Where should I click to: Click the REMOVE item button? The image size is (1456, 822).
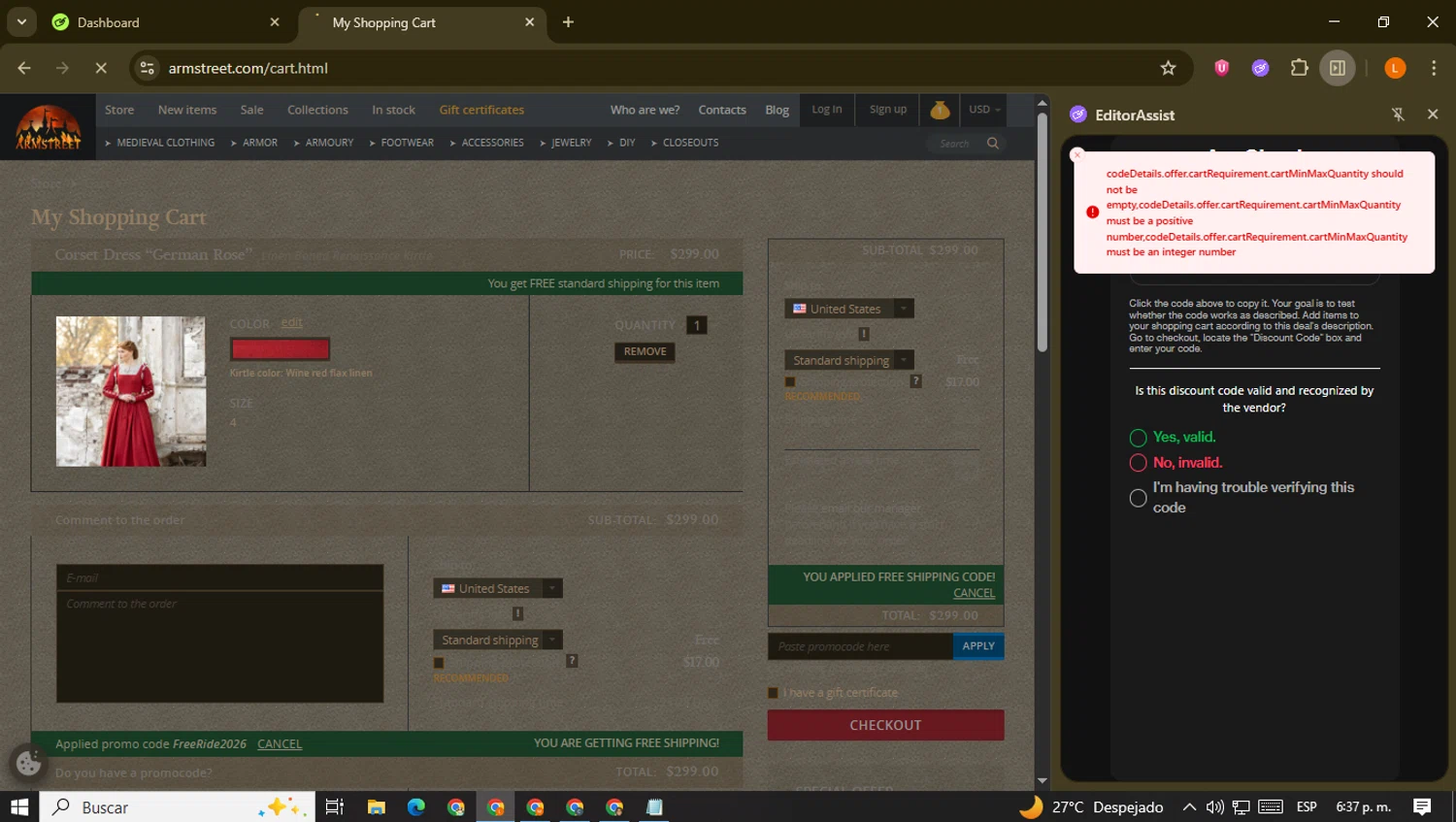pyautogui.click(x=645, y=351)
